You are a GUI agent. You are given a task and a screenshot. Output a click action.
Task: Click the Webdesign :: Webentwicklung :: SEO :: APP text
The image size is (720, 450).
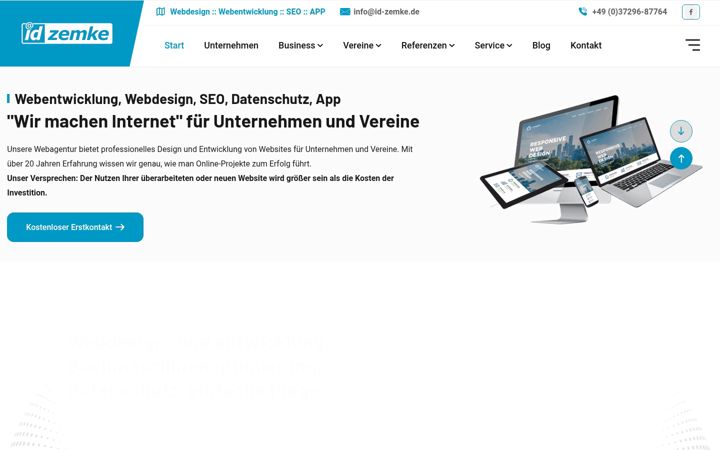coord(248,12)
